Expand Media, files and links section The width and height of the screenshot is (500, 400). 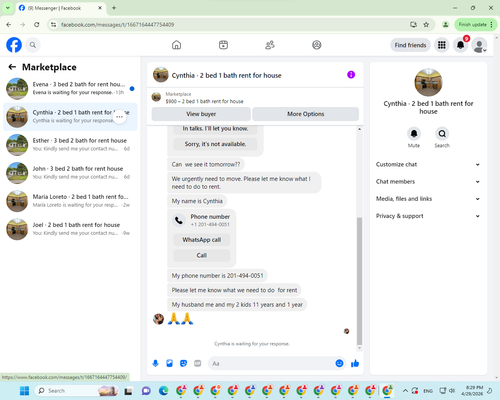tap(428, 199)
